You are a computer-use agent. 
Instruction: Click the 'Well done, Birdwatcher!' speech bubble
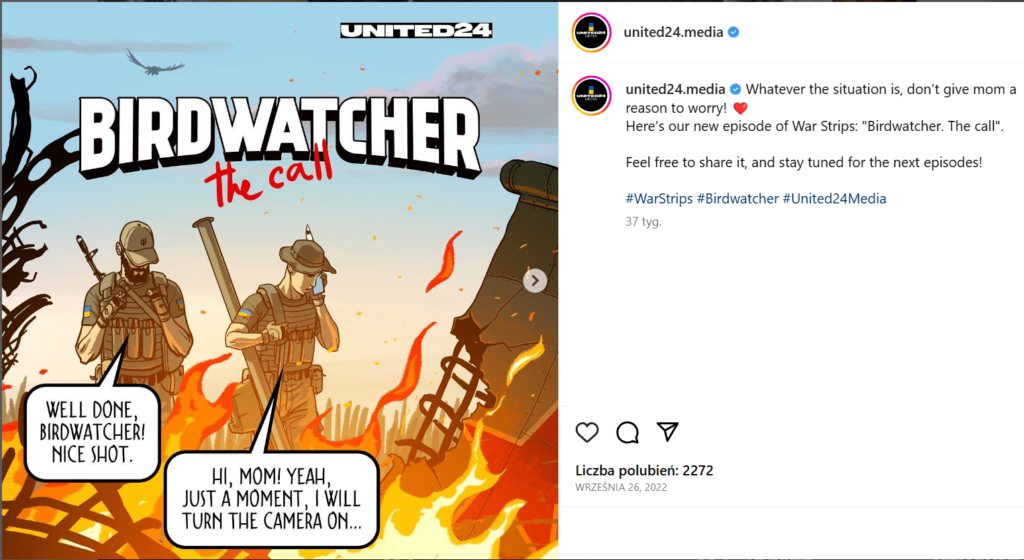(92, 432)
